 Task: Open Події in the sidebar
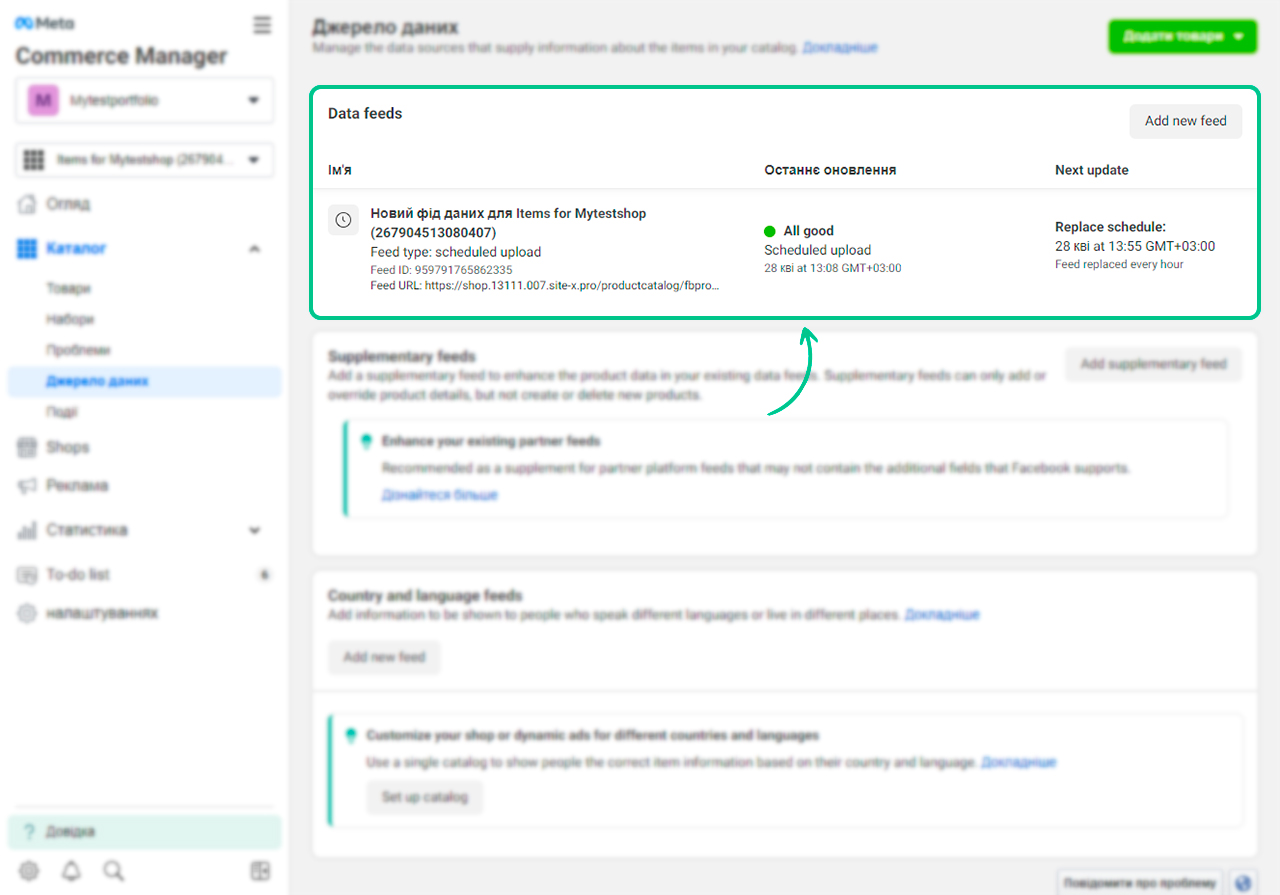tap(61, 412)
